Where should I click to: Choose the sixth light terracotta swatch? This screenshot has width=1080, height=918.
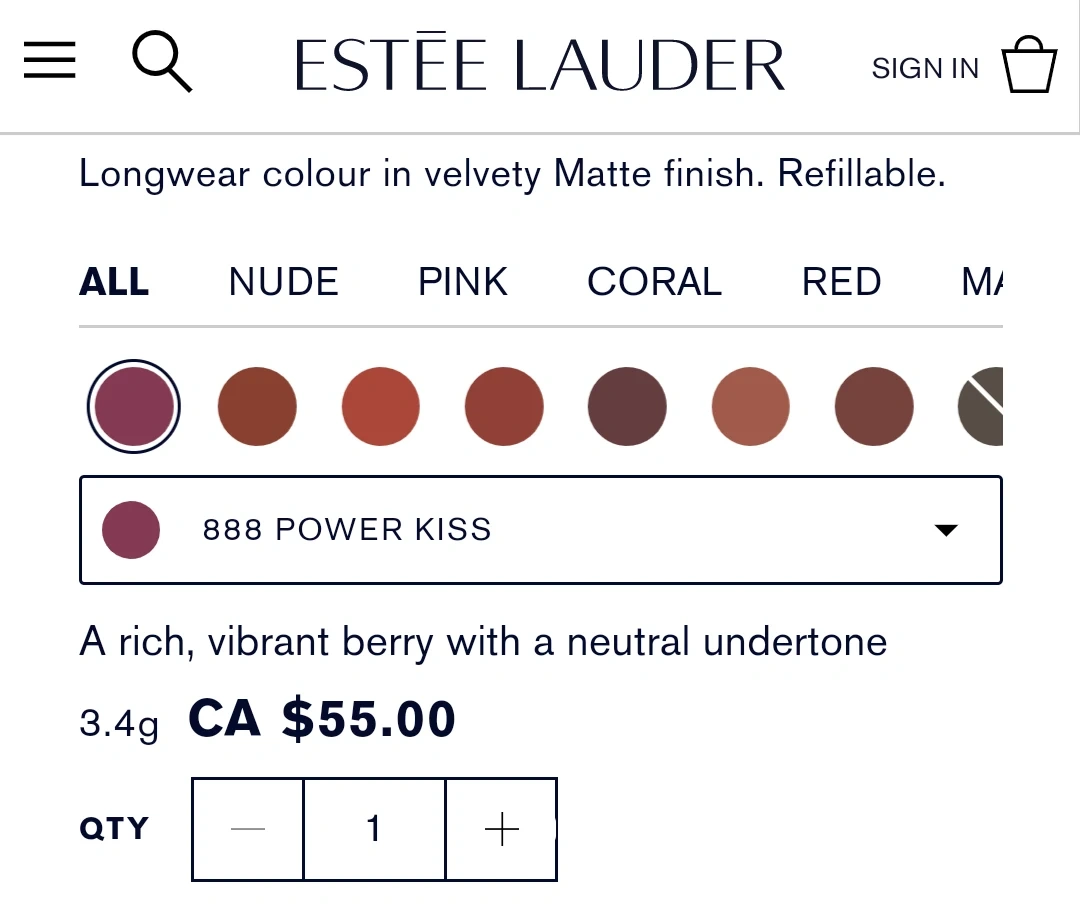point(751,407)
